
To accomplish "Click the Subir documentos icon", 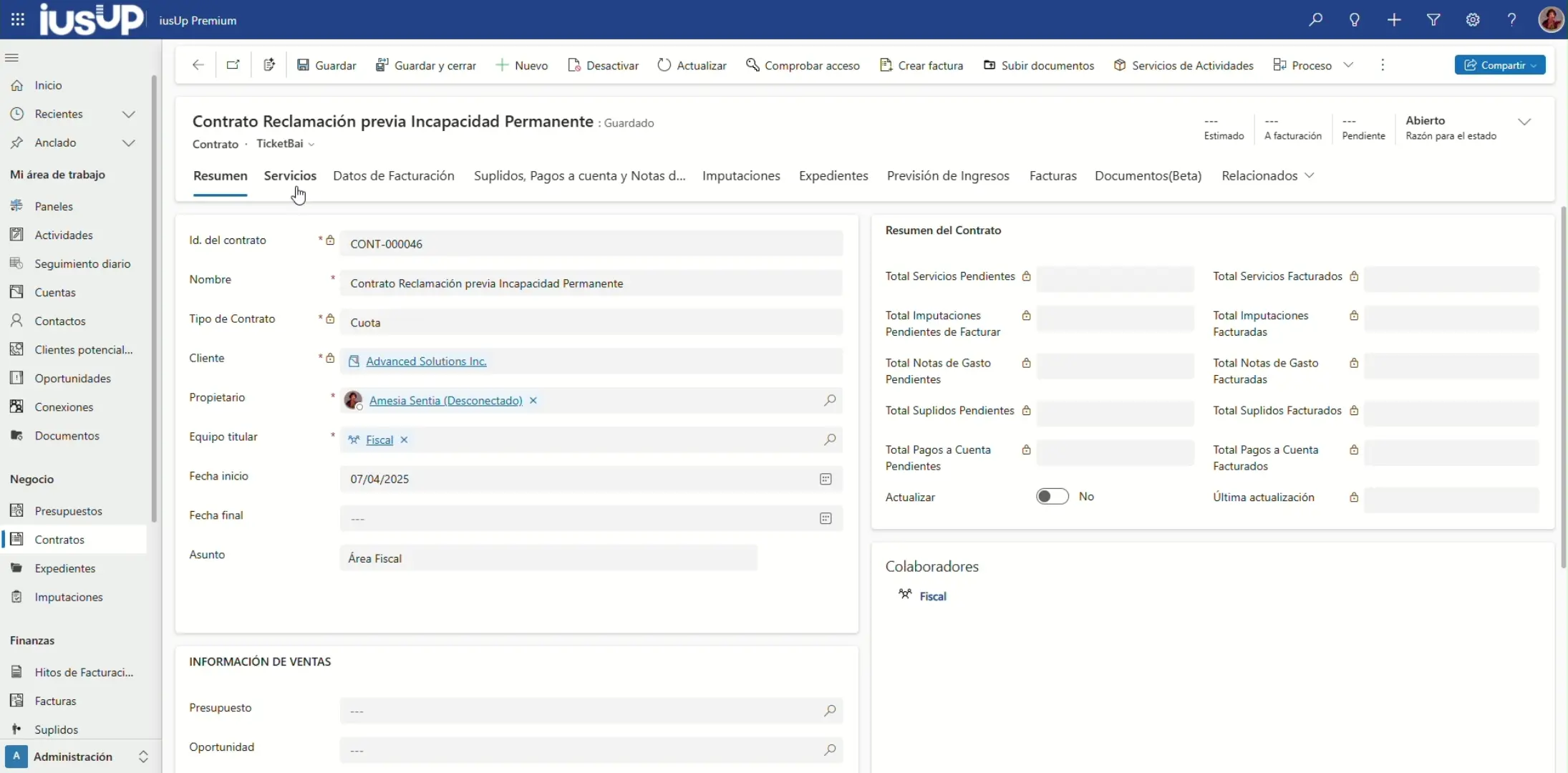I will [989, 65].
